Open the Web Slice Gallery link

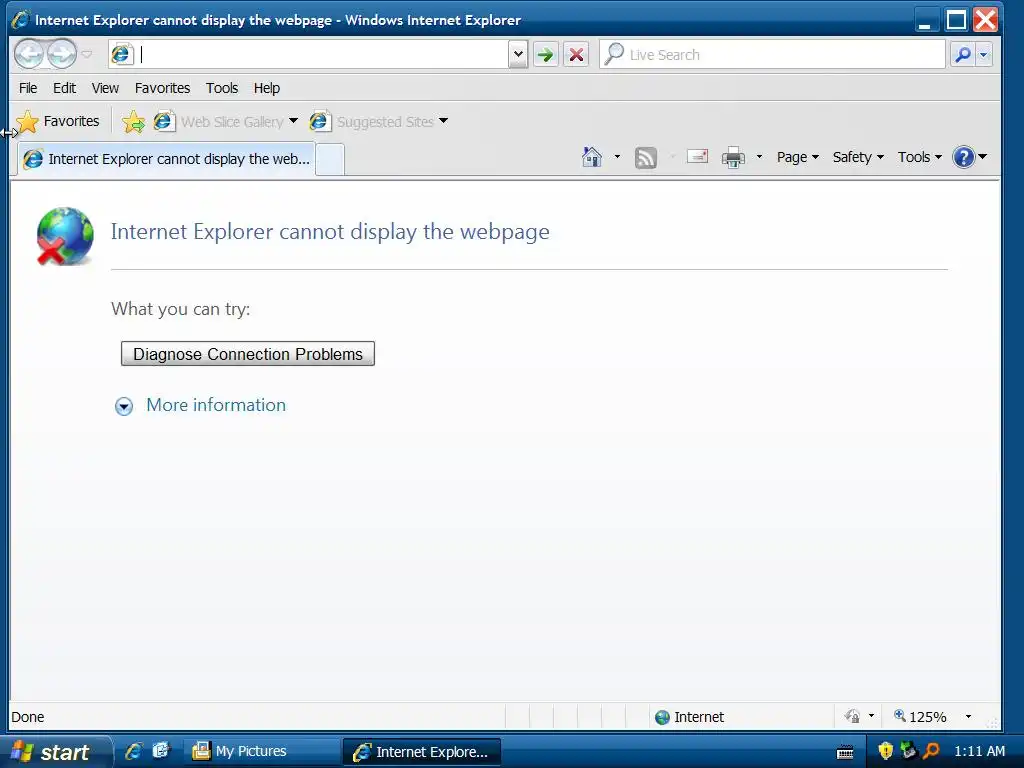tap(219, 121)
